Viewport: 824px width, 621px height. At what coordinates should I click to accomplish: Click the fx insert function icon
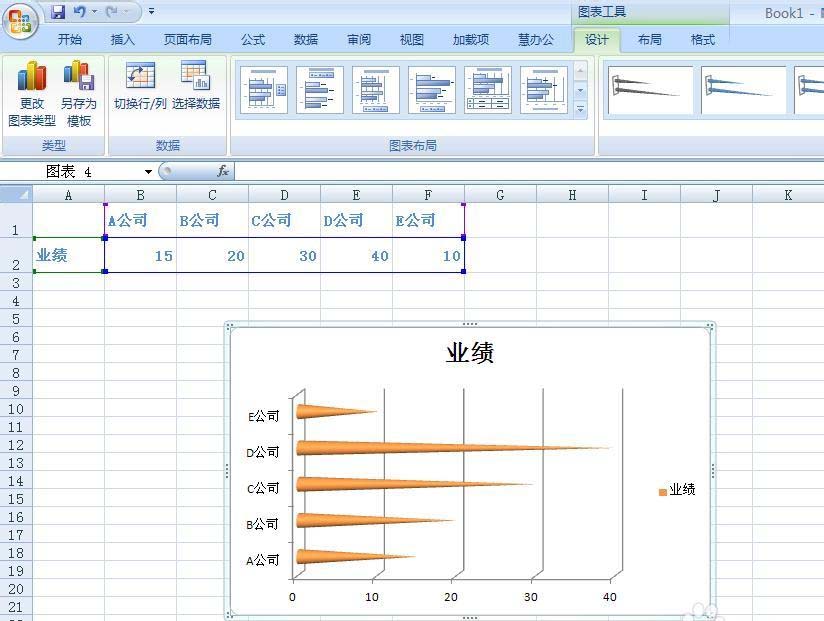coord(223,172)
